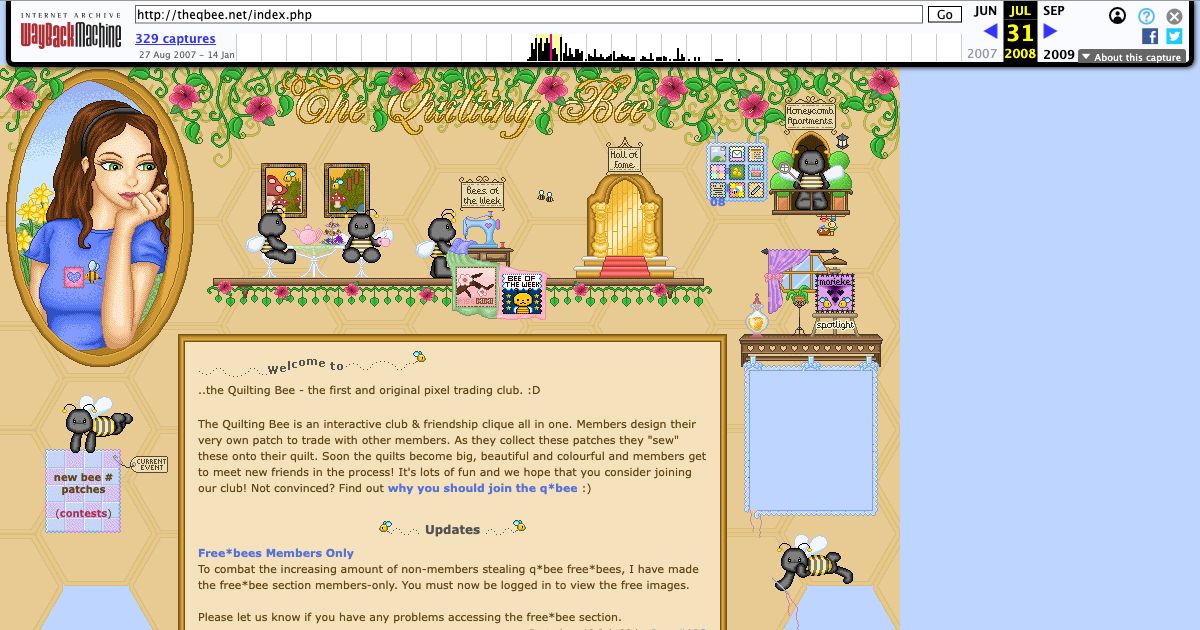The image size is (1200, 630).
Task: Click the Twitter icon in the Wayback toolbar
Action: click(x=1174, y=37)
